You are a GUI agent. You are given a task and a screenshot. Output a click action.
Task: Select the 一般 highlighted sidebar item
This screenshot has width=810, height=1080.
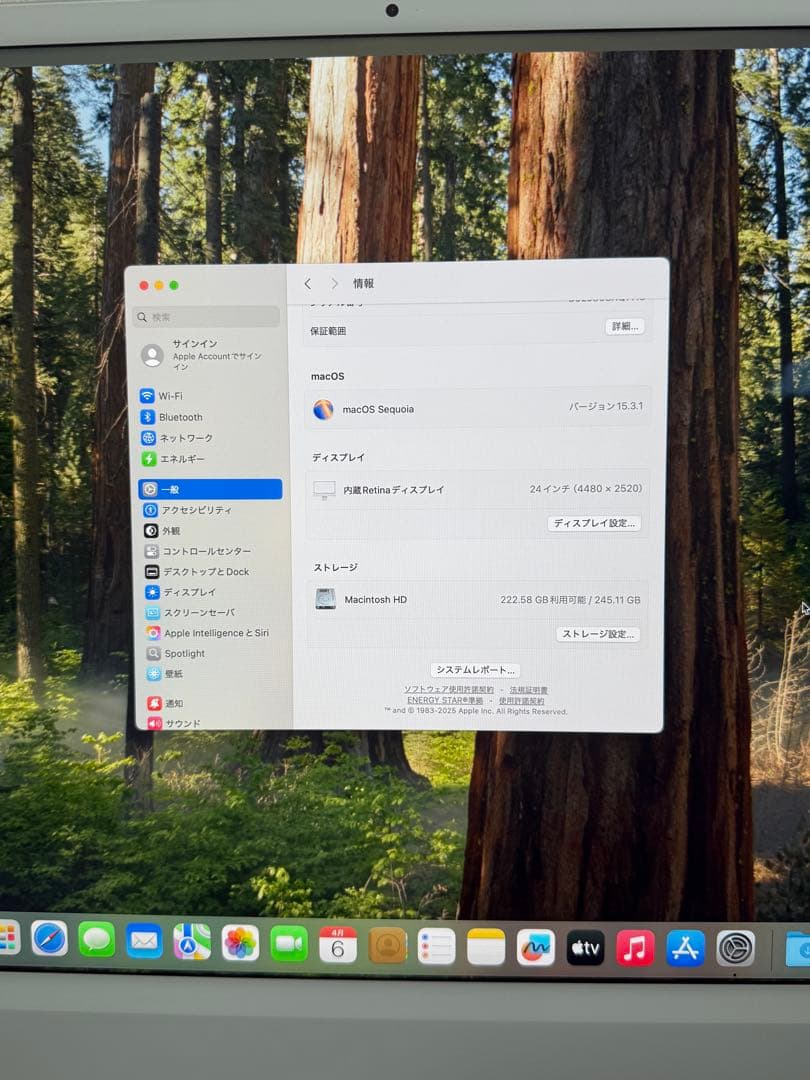[166, 489]
